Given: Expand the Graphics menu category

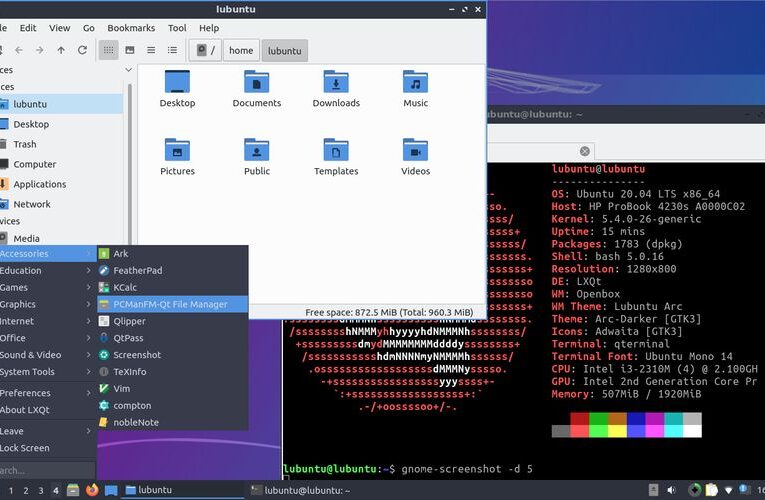Looking at the screenshot, I should [x=47, y=304].
